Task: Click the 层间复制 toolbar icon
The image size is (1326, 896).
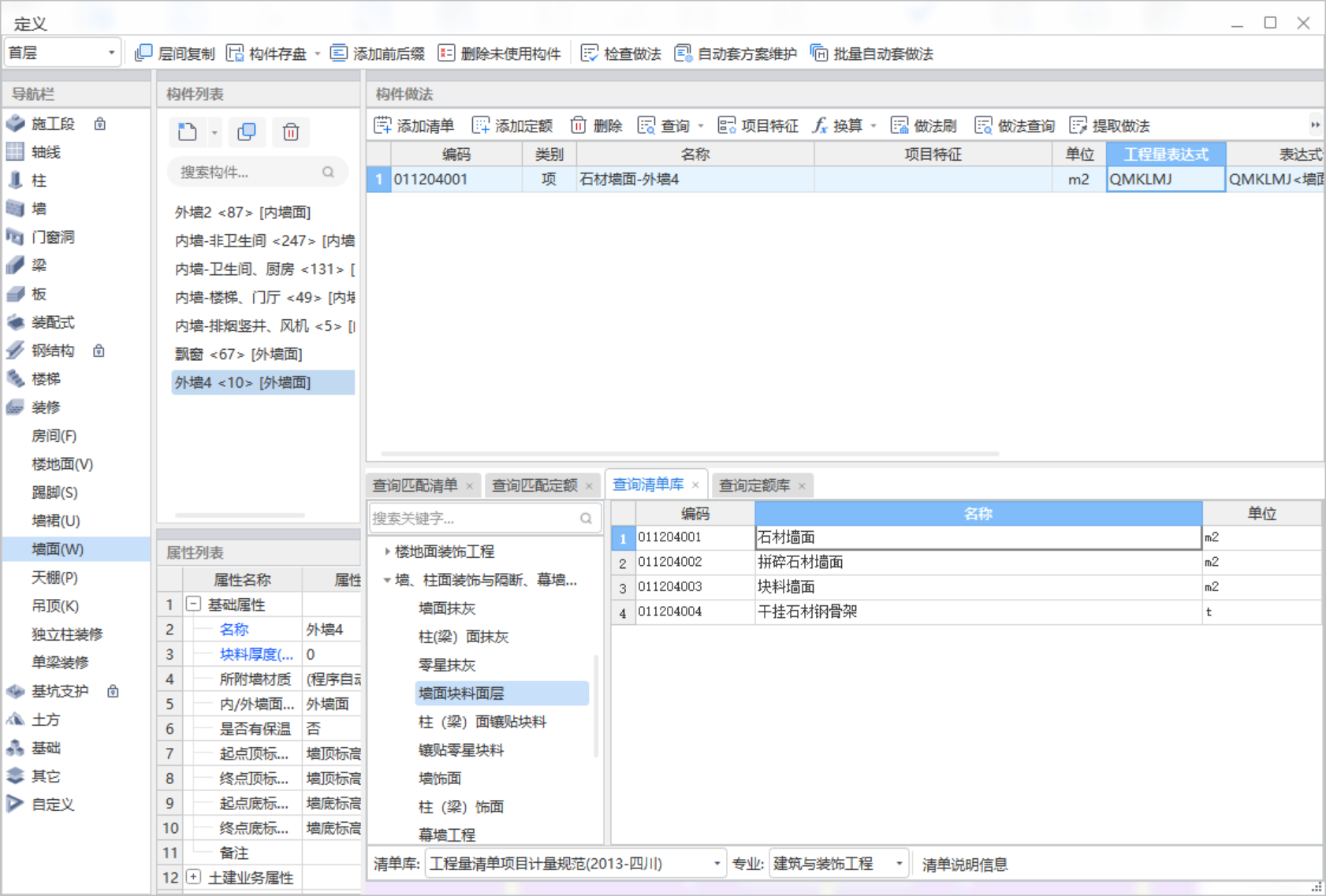Action: (143, 53)
